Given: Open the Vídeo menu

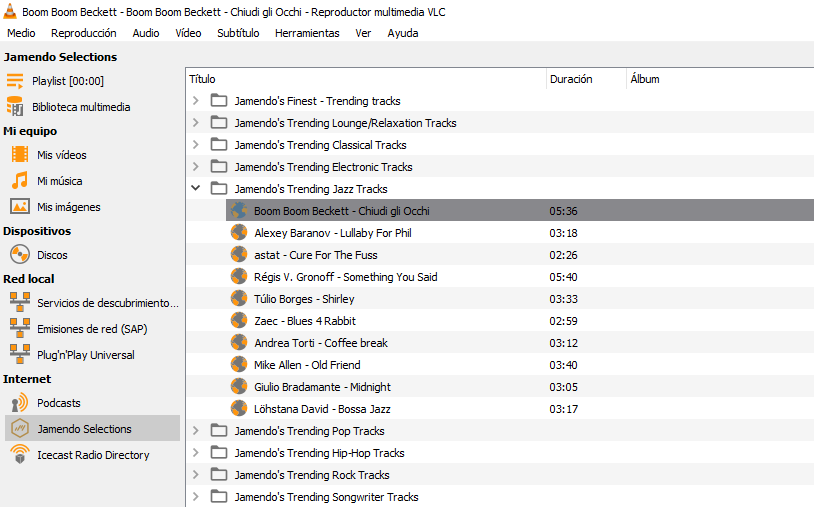Looking at the screenshot, I should click(188, 33).
